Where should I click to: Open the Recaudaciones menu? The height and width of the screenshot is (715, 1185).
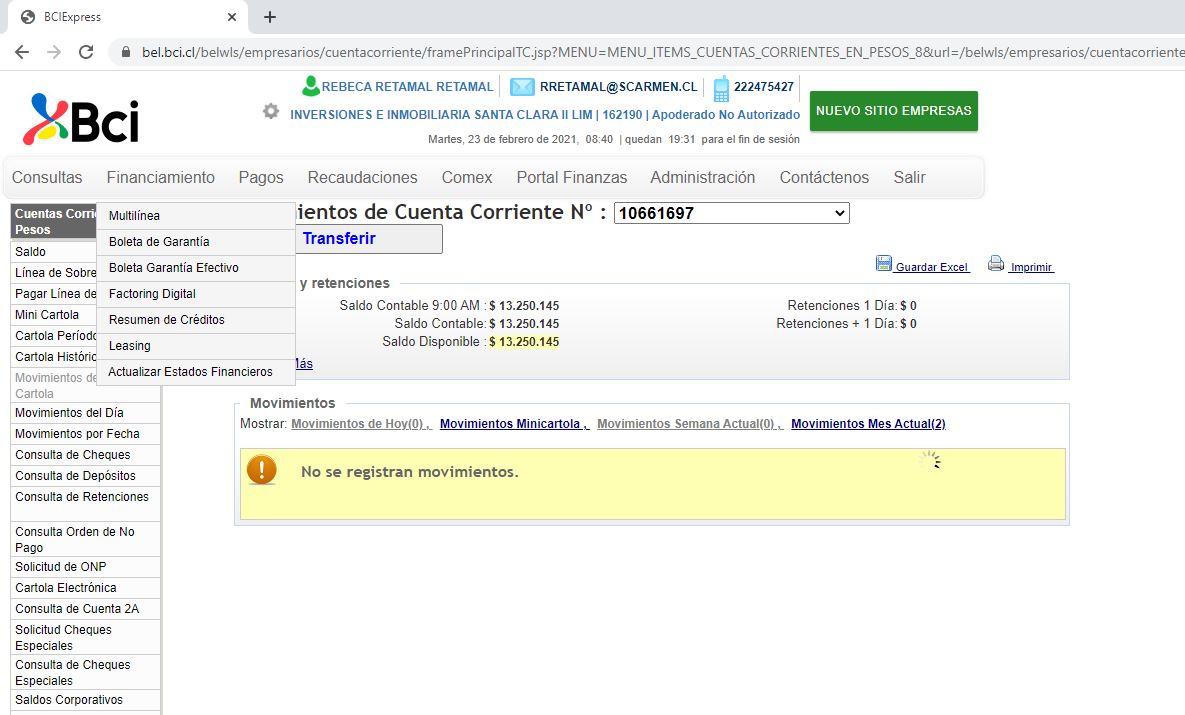tap(362, 177)
